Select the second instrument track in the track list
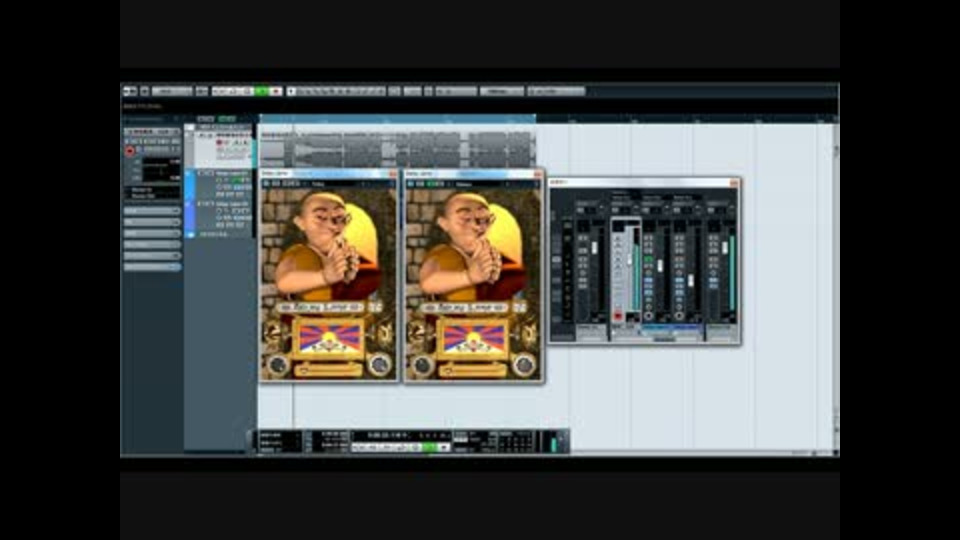Image resolution: width=960 pixels, height=540 pixels. point(220,214)
